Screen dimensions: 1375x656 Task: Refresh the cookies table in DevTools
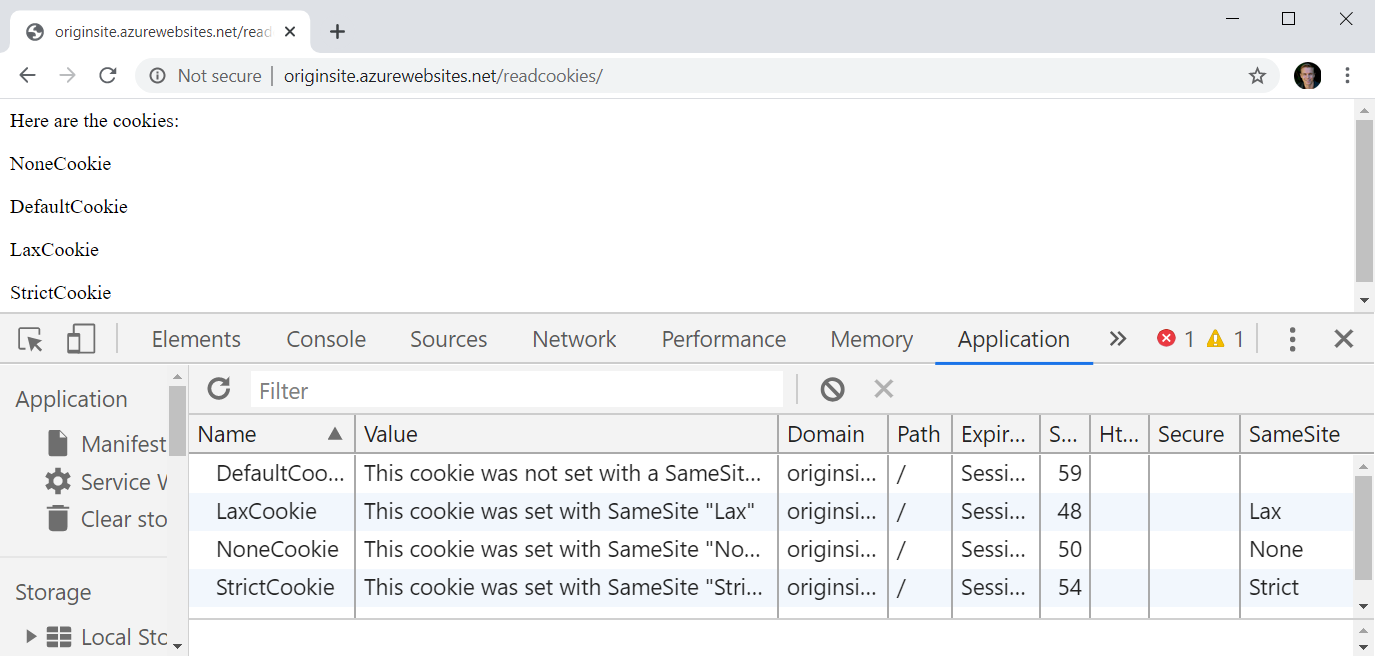point(219,389)
